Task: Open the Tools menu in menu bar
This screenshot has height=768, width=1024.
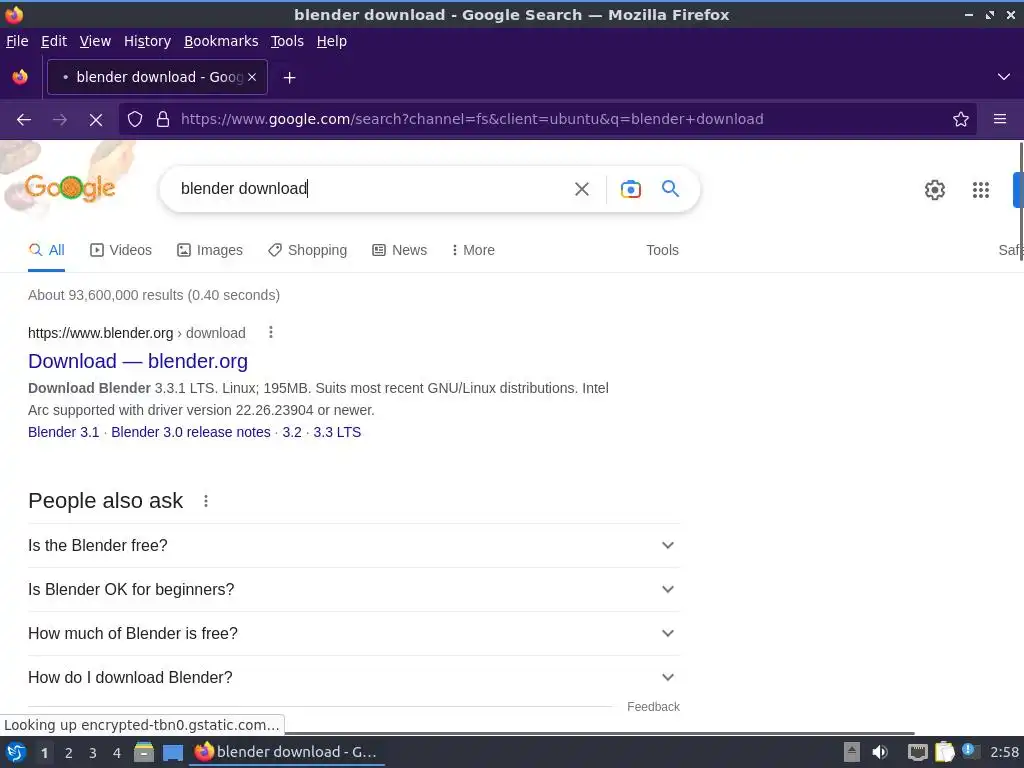Action: tap(287, 41)
